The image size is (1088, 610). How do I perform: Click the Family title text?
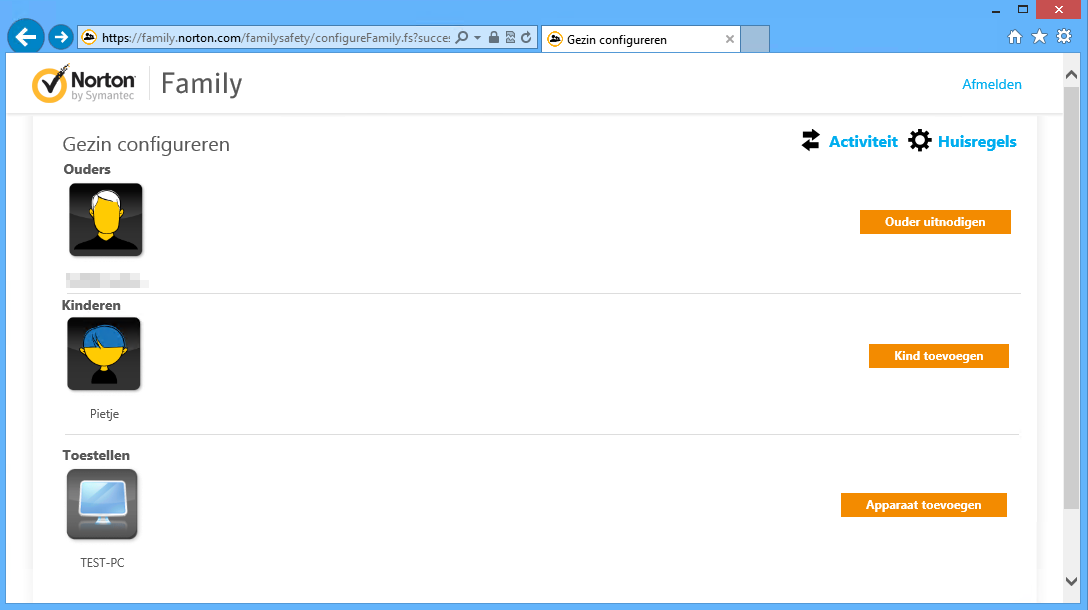click(201, 84)
